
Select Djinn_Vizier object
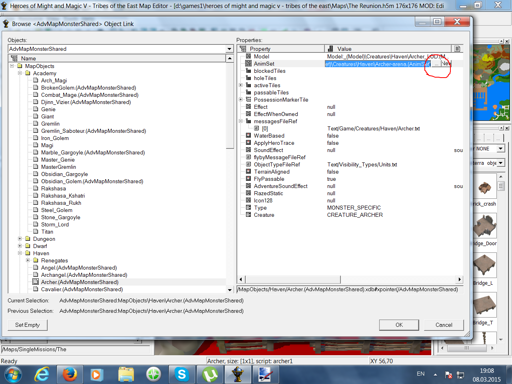click(86, 102)
